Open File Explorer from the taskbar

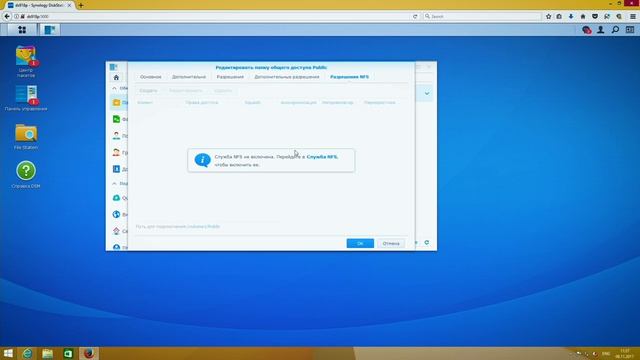pyautogui.click(x=48, y=353)
